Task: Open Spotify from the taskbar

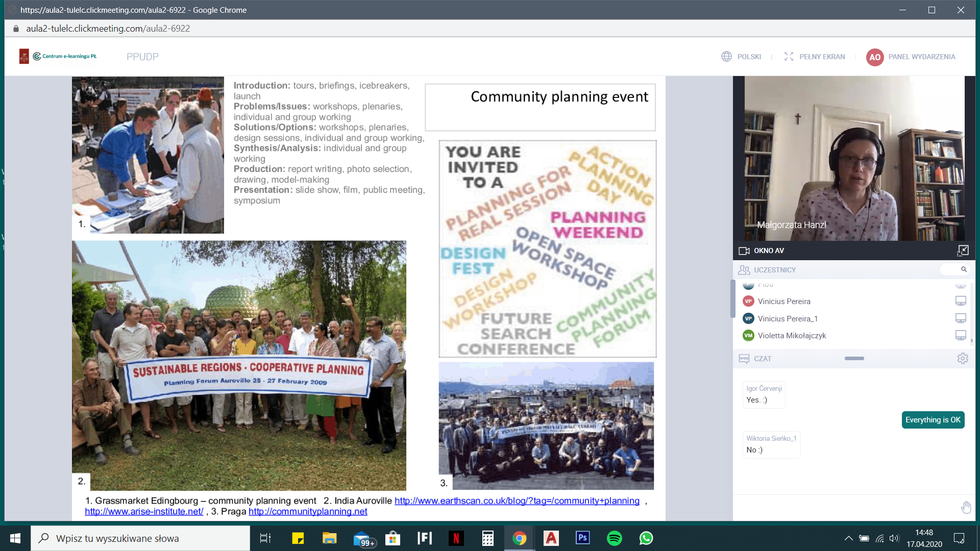Action: click(614, 539)
